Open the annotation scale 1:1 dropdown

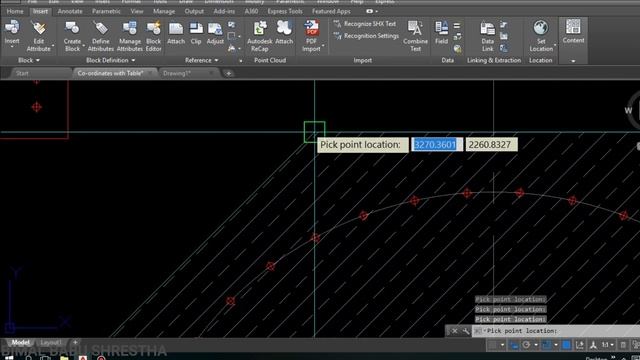(x=607, y=345)
